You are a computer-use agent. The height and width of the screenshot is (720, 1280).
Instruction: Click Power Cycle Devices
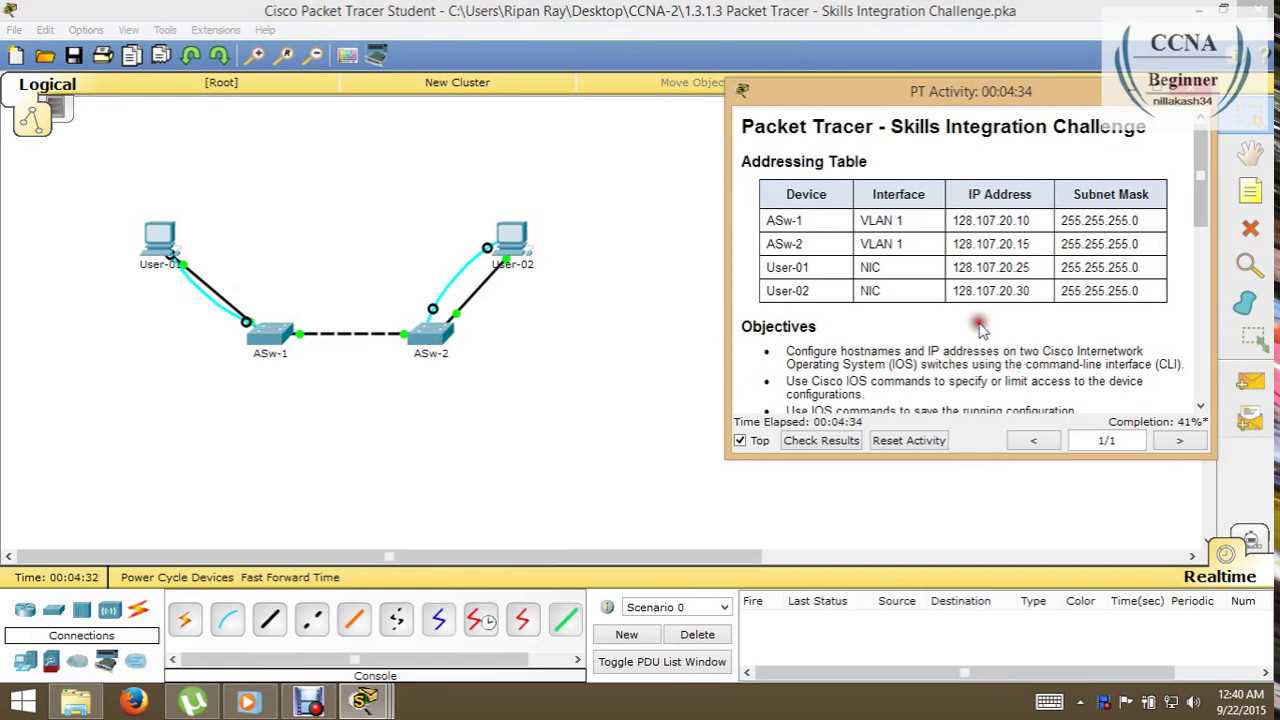click(177, 578)
